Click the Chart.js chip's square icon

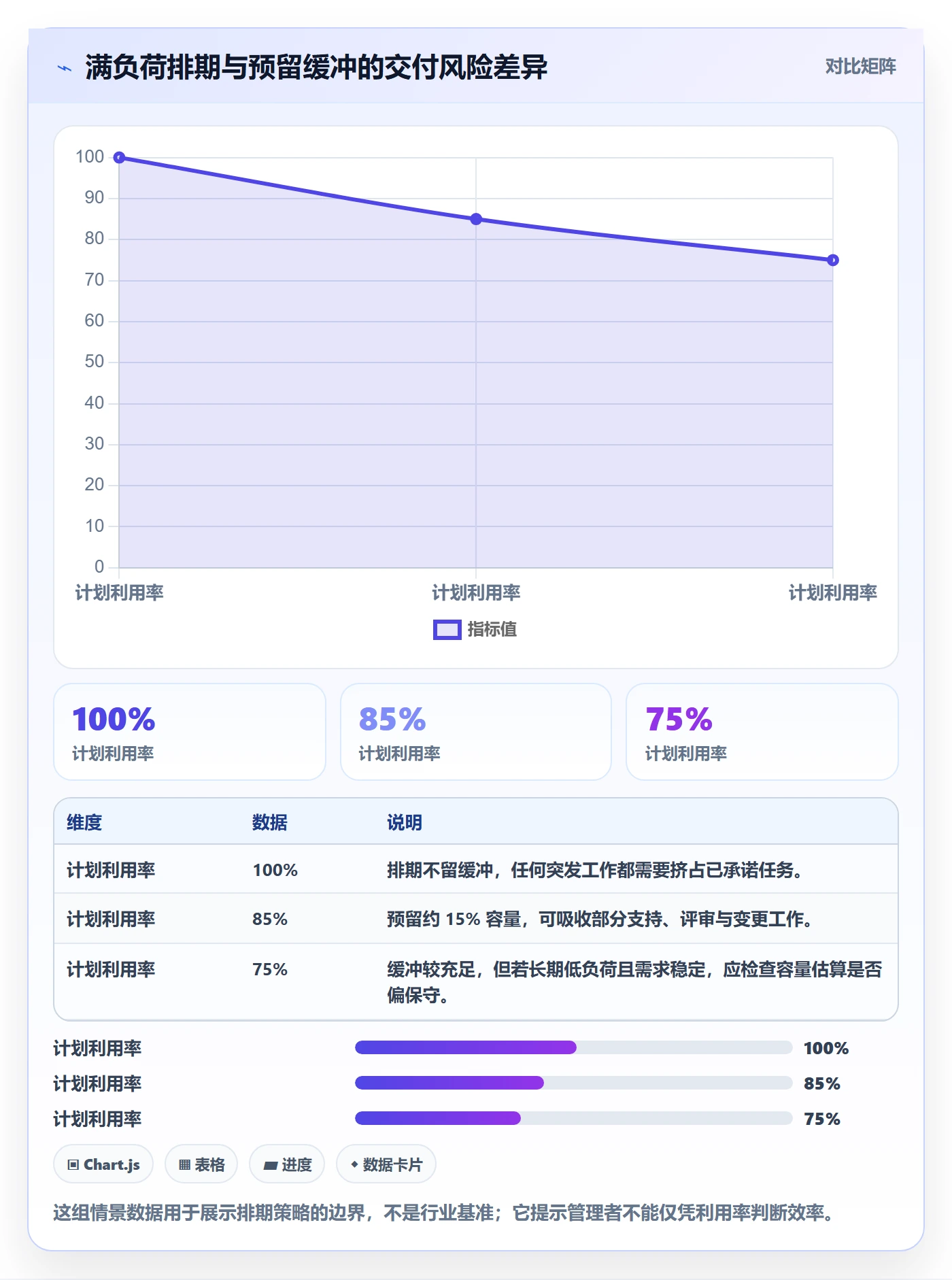tap(73, 1165)
